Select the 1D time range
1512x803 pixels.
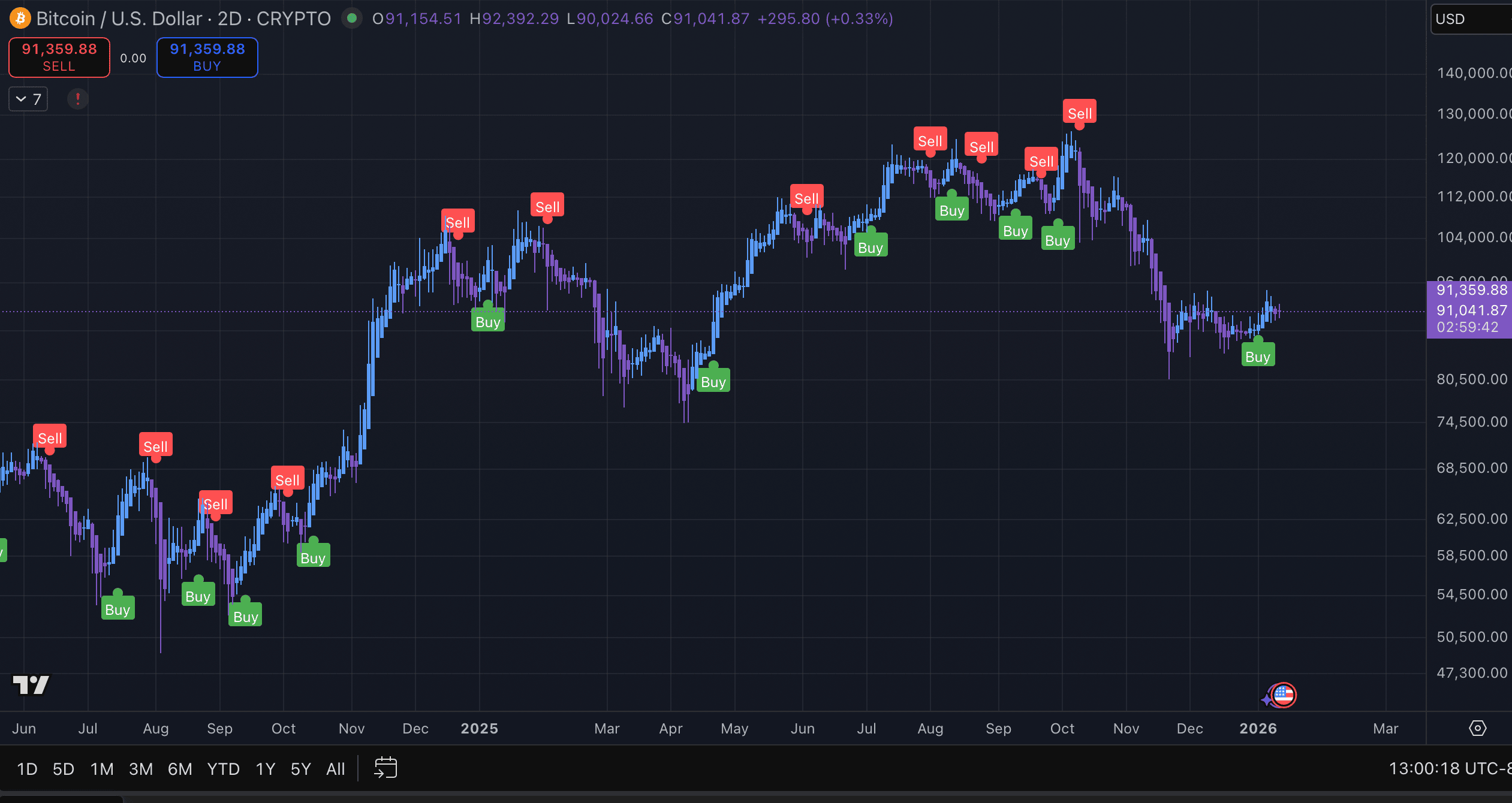tap(27, 769)
